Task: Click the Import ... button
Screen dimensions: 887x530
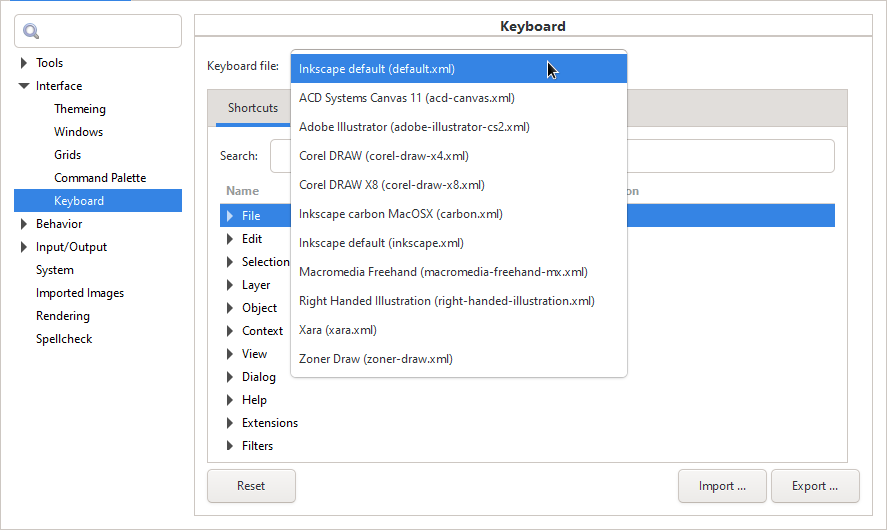Action: coord(722,486)
